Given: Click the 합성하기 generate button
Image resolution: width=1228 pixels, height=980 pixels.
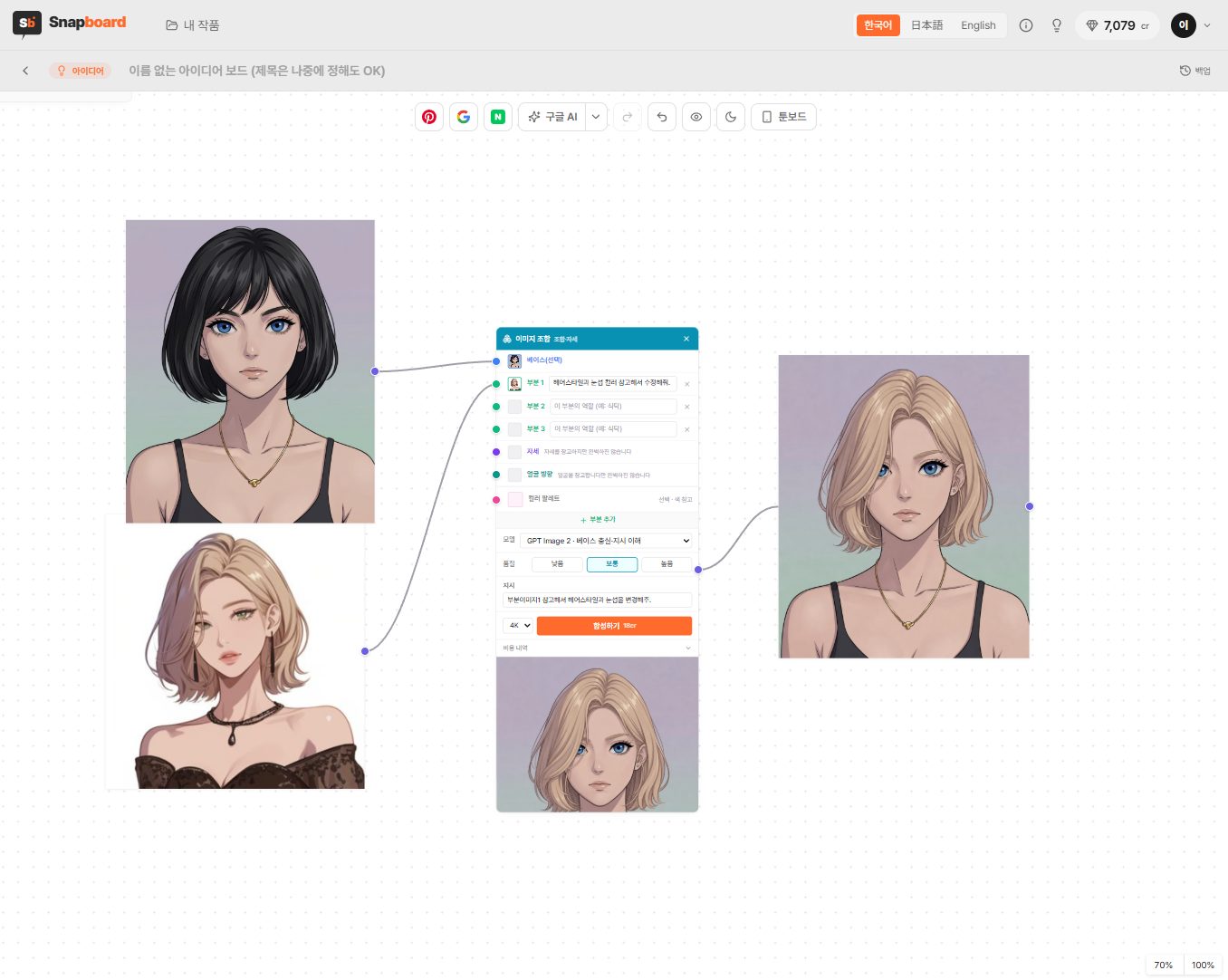Looking at the screenshot, I should pyautogui.click(x=614, y=626).
